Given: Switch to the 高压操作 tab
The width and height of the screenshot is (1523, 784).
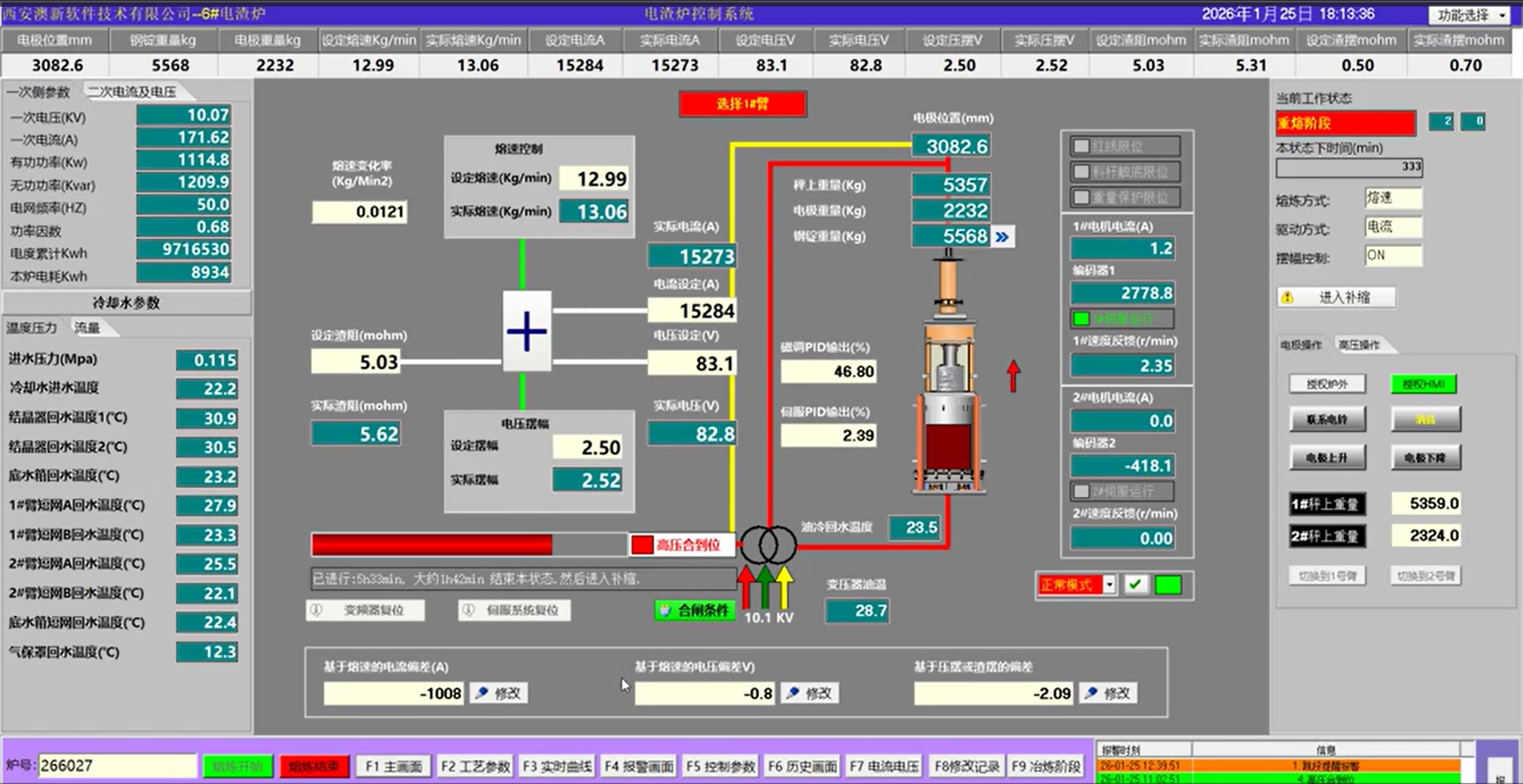Looking at the screenshot, I should click(x=1359, y=345).
